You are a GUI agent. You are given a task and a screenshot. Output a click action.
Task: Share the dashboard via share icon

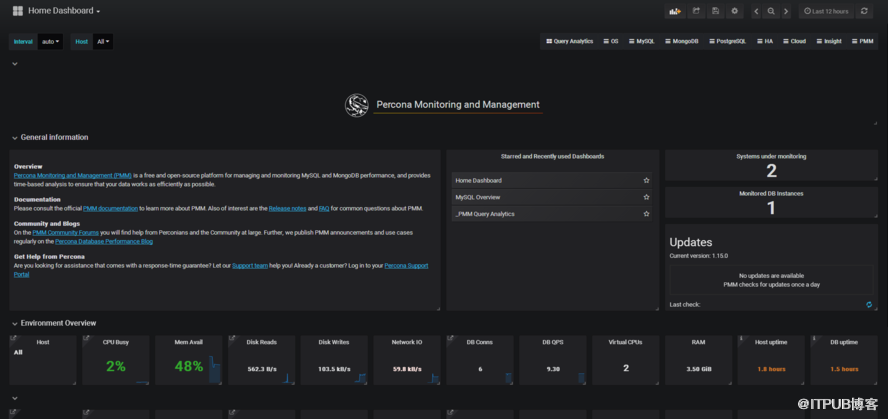point(697,11)
